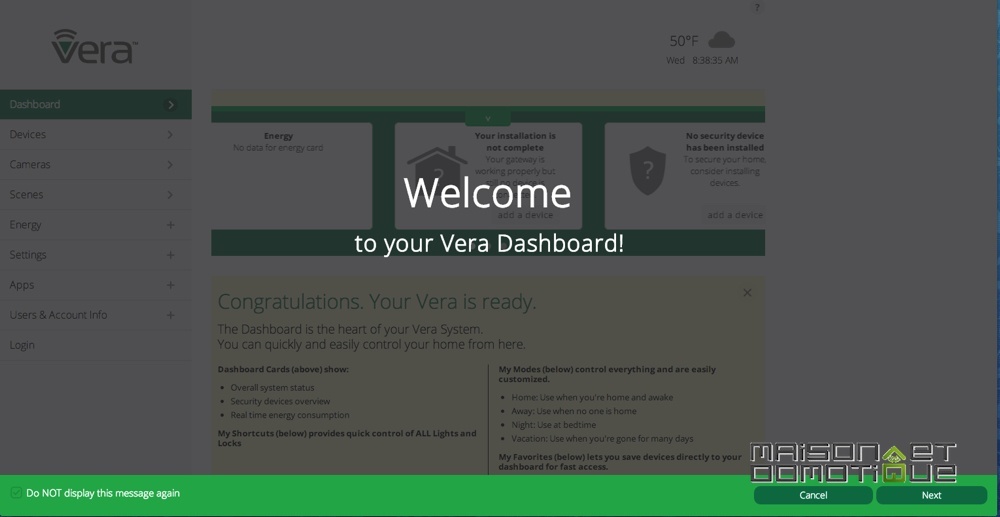
Task: Click 'No security device has been installed' heading
Action: pyautogui.click(x=724, y=142)
